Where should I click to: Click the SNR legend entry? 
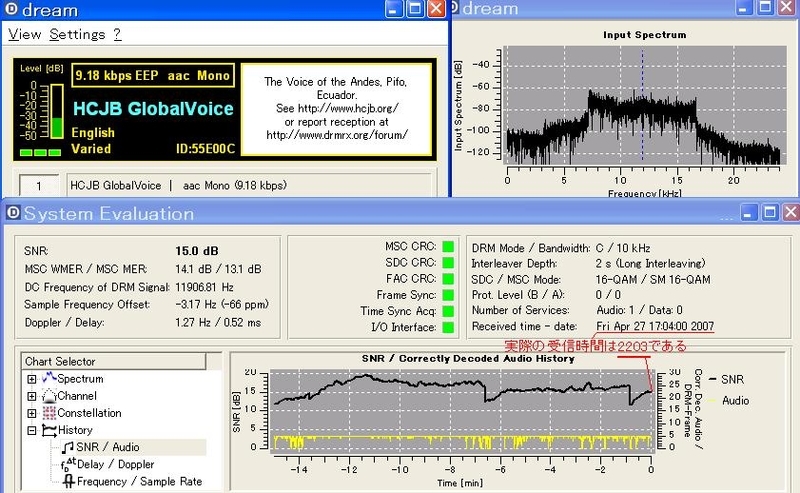click(x=727, y=379)
